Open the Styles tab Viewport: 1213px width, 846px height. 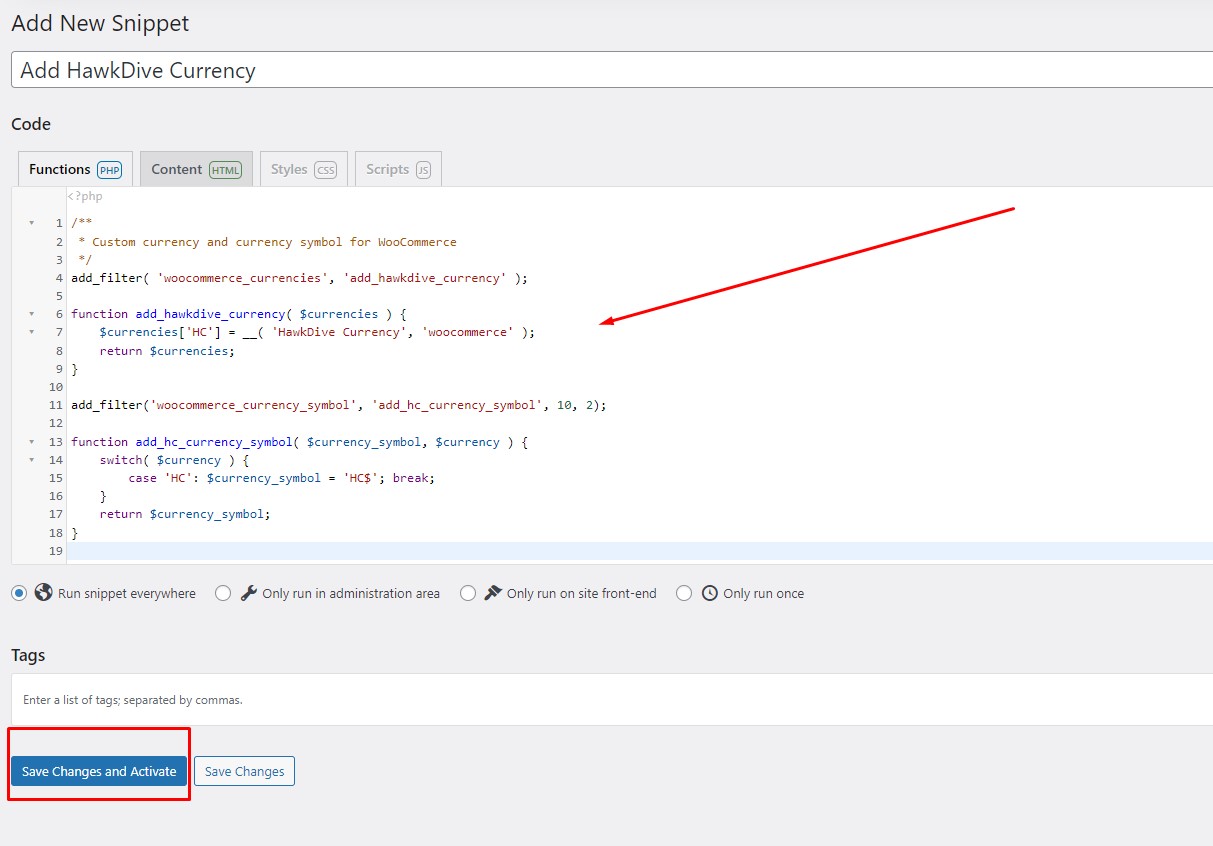pos(303,170)
